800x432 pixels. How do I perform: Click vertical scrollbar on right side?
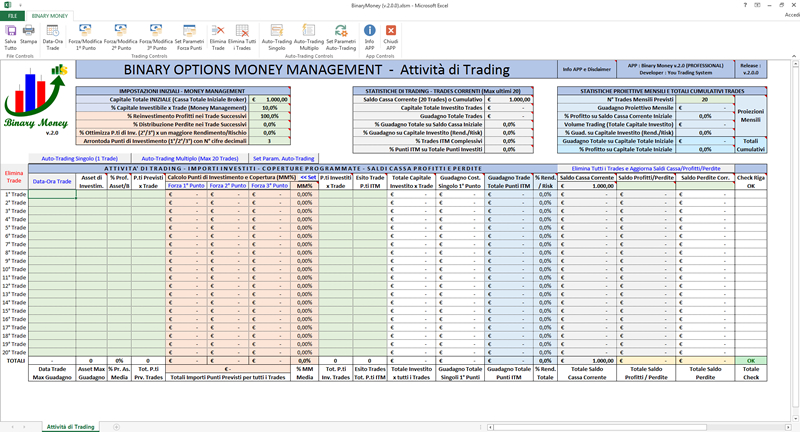click(x=796, y=235)
